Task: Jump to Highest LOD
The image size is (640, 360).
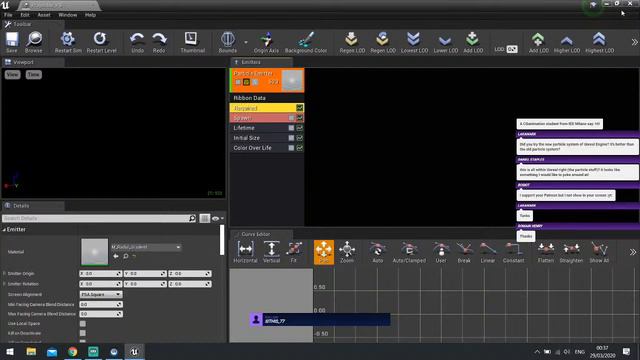Action: click(599, 42)
